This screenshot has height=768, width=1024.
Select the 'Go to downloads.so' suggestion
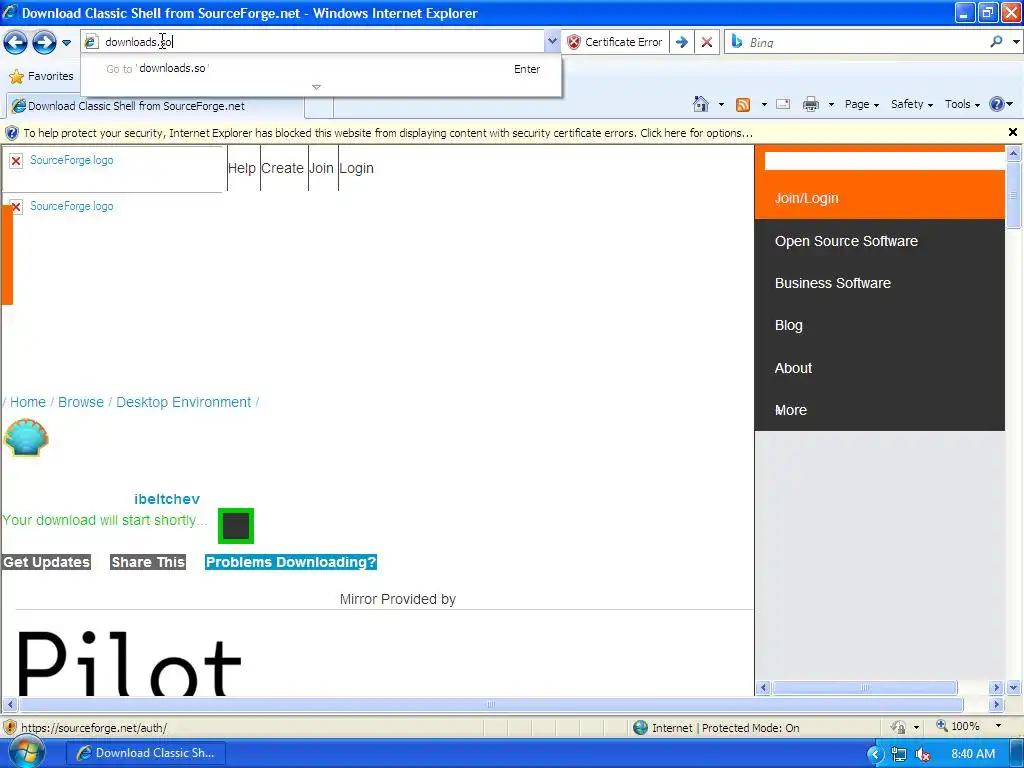(321, 69)
